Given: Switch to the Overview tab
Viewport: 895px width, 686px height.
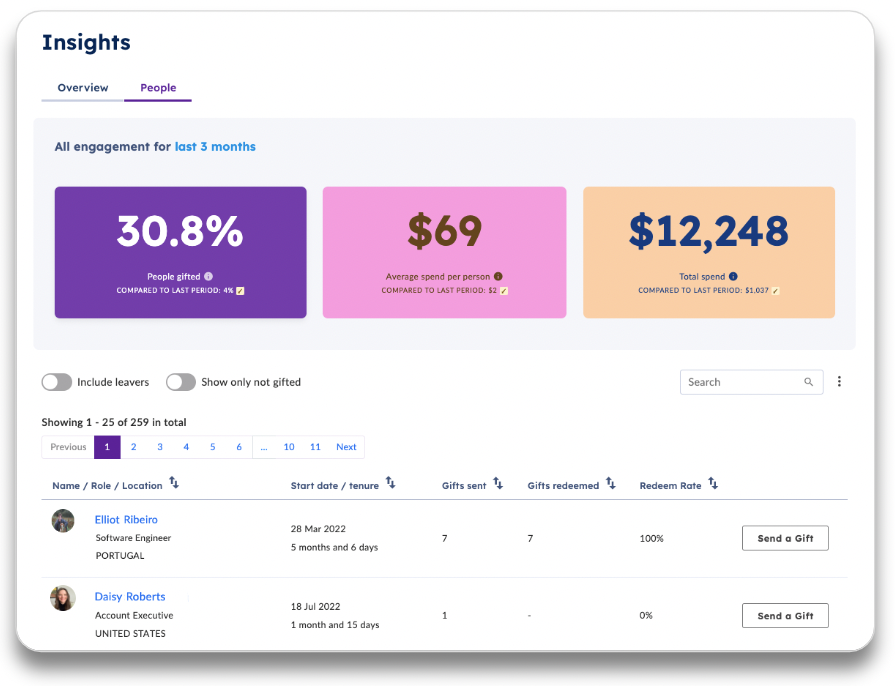Looking at the screenshot, I should (x=83, y=88).
